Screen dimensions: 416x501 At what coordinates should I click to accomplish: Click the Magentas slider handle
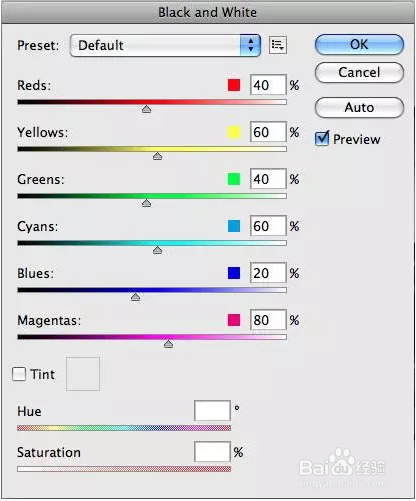(168, 344)
